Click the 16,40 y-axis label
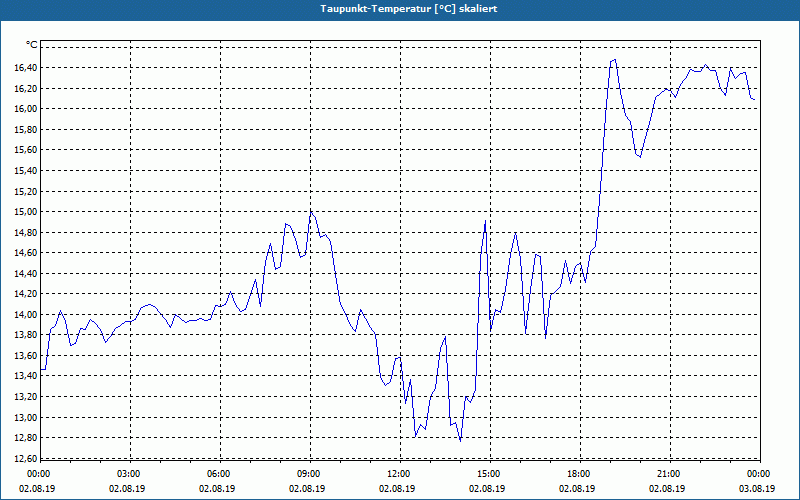The width and height of the screenshot is (800, 500). click(x=26, y=68)
